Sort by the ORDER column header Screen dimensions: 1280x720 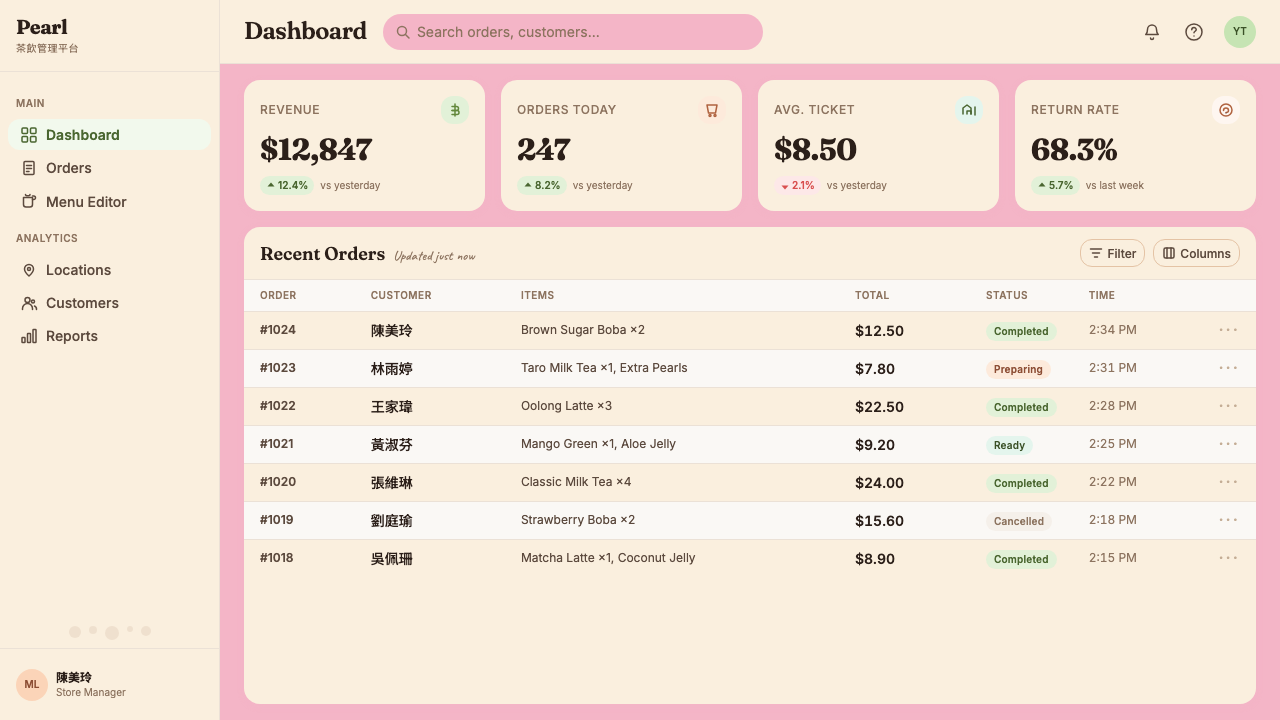coord(278,295)
